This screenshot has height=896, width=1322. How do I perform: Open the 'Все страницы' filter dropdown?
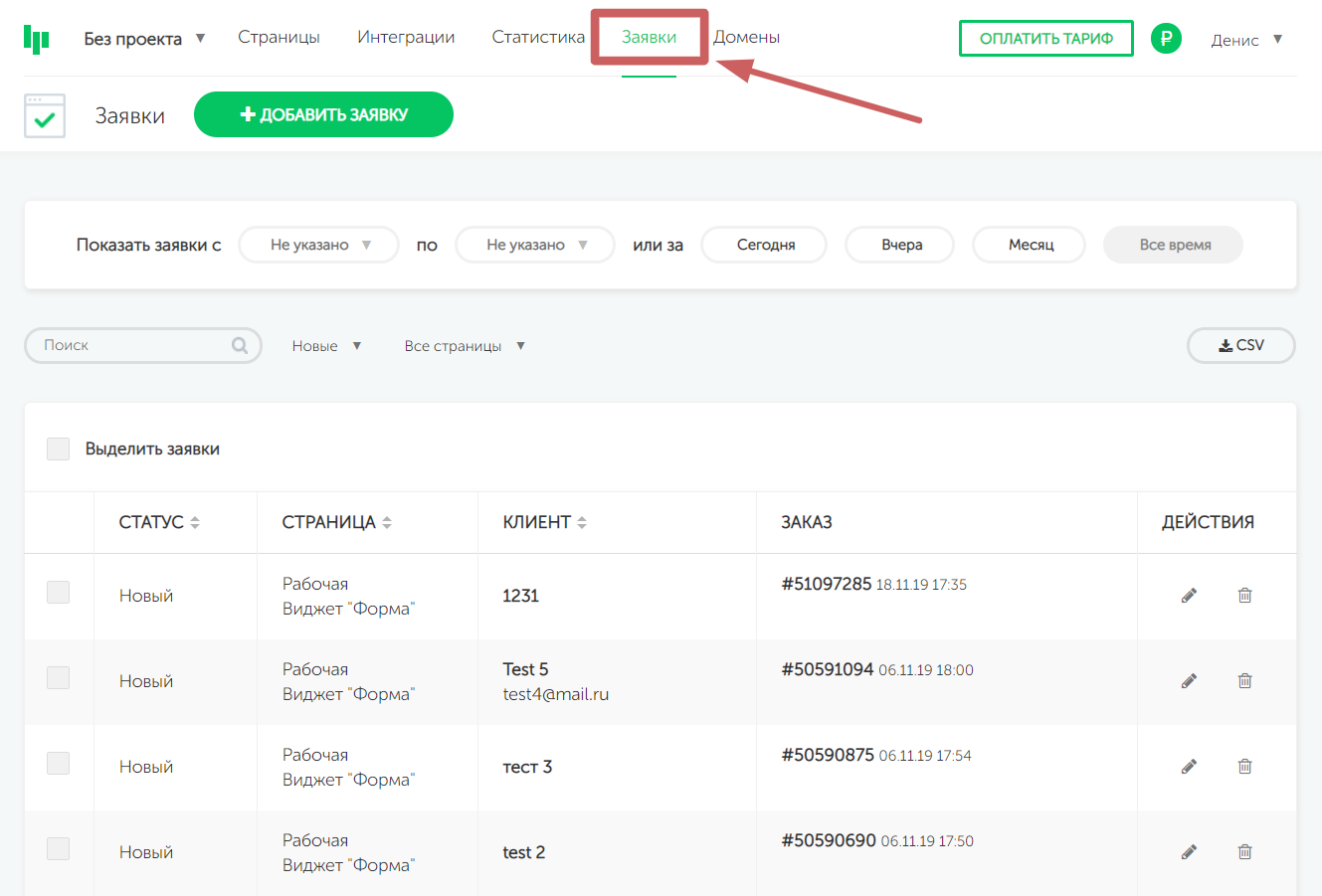click(464, 346)
